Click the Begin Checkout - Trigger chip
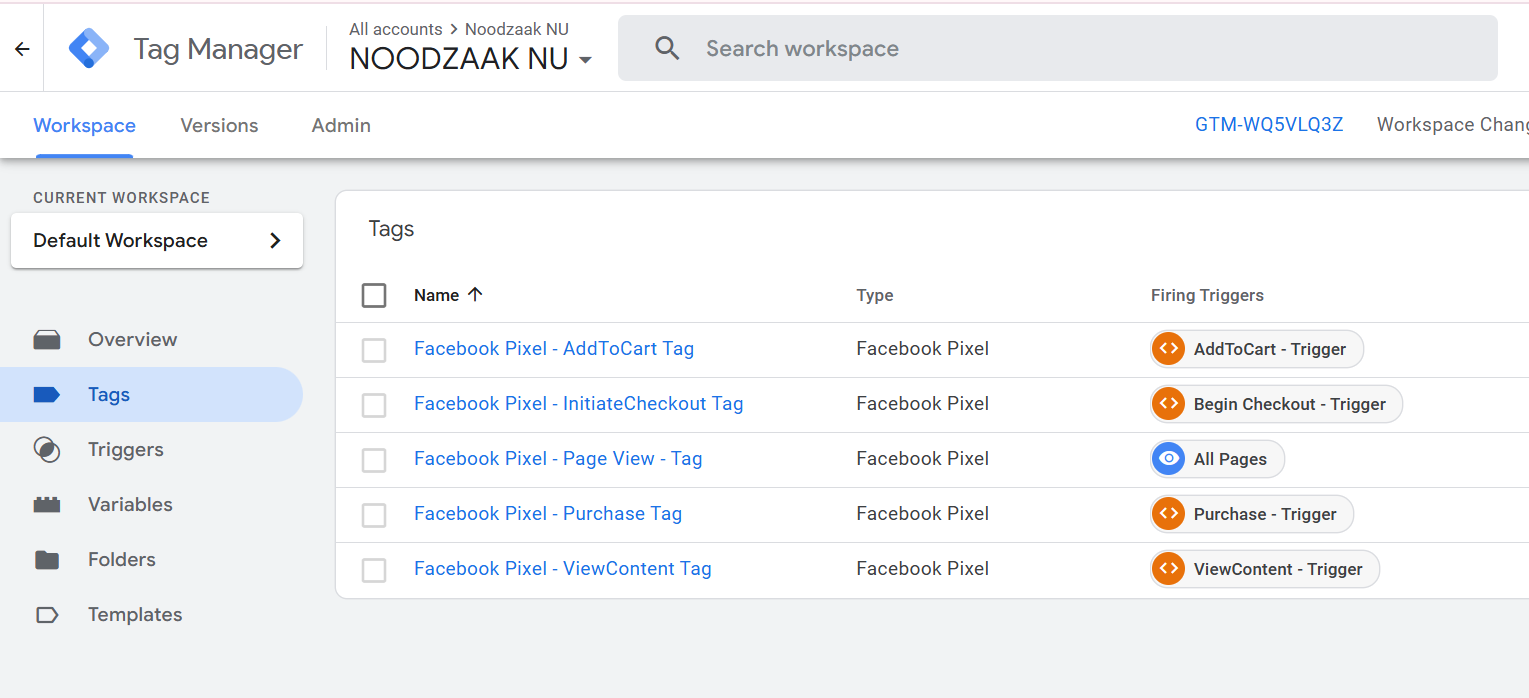The height and width of the screenshot is (698, 1529). click(1276, 404)
